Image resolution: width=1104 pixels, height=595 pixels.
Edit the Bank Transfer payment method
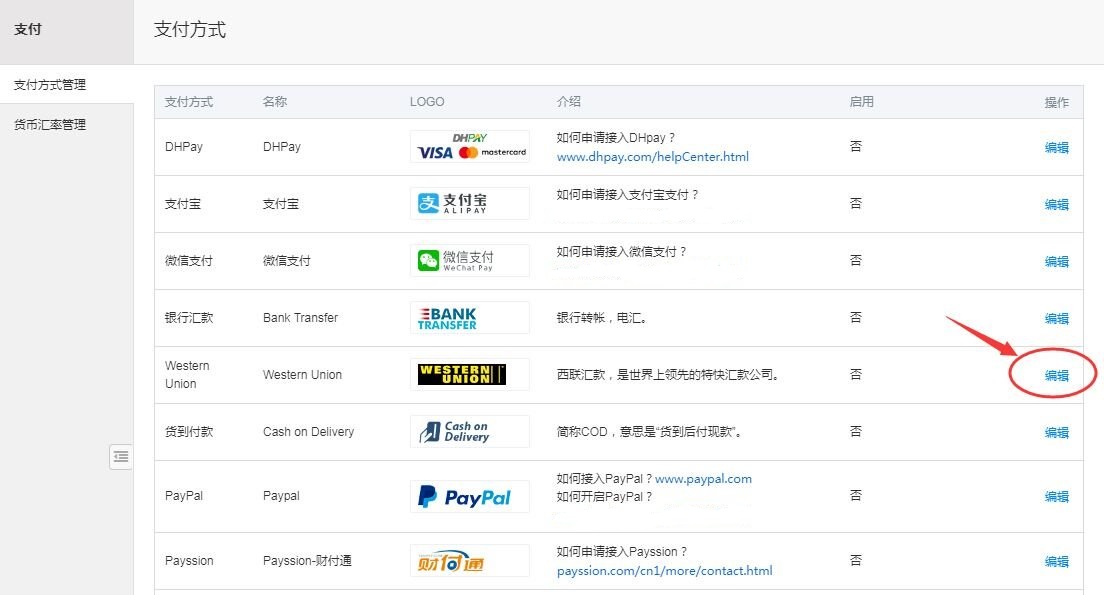click(1056, 319)
